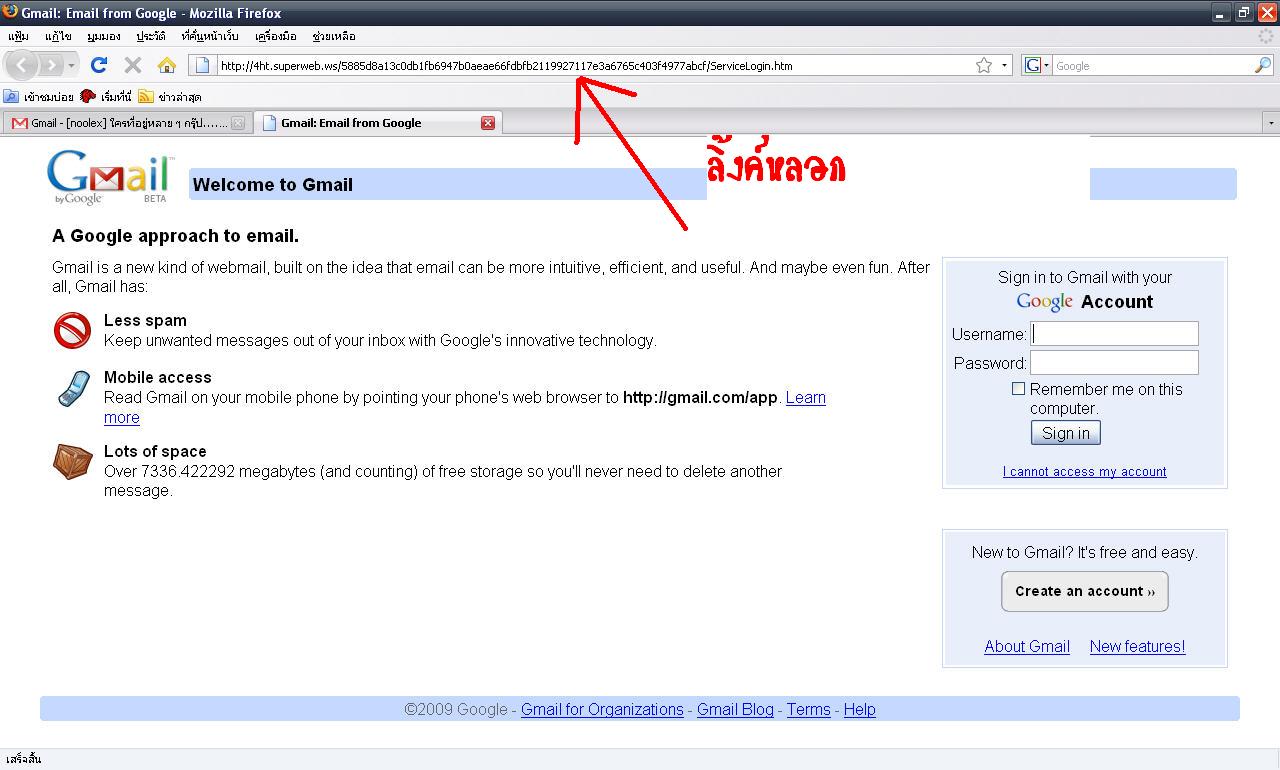Image resolution: width=1280 pixels, height=770 pixels.
Task: Go forward with the Forward arrow button
Action: pyautogui.click(x=50, y=65)
